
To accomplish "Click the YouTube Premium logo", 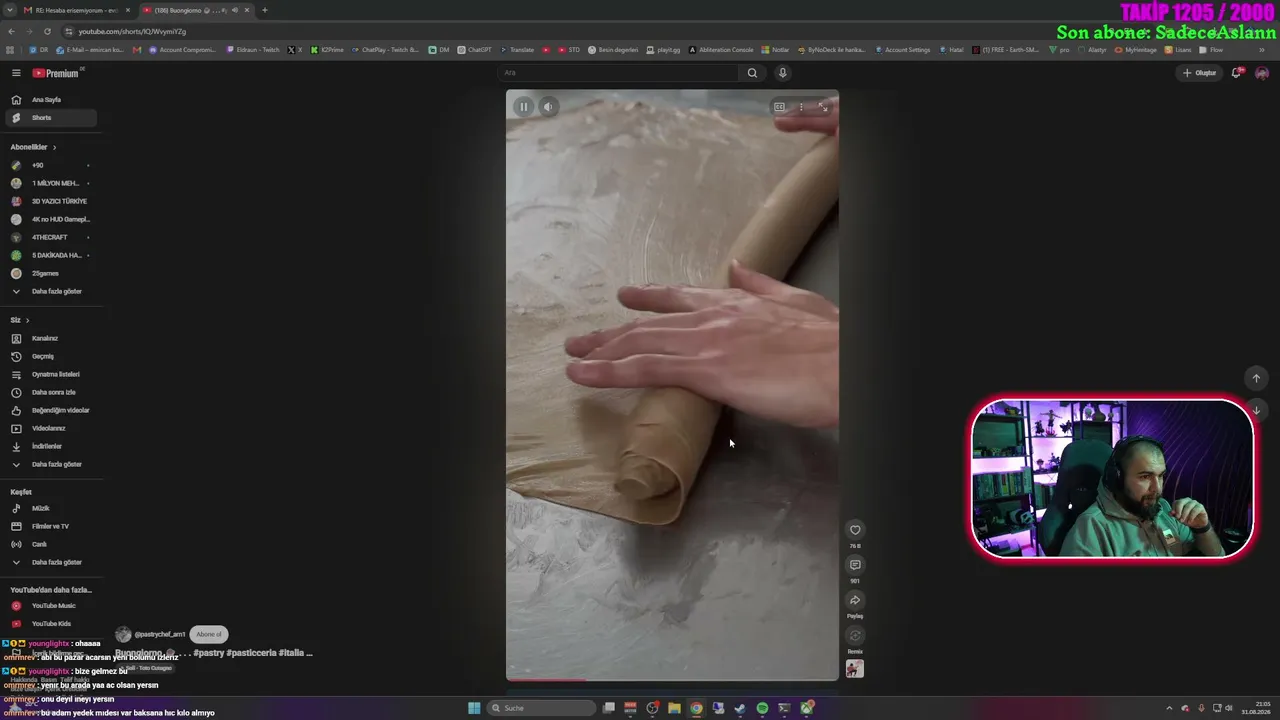I will click(x=55, y=73).
